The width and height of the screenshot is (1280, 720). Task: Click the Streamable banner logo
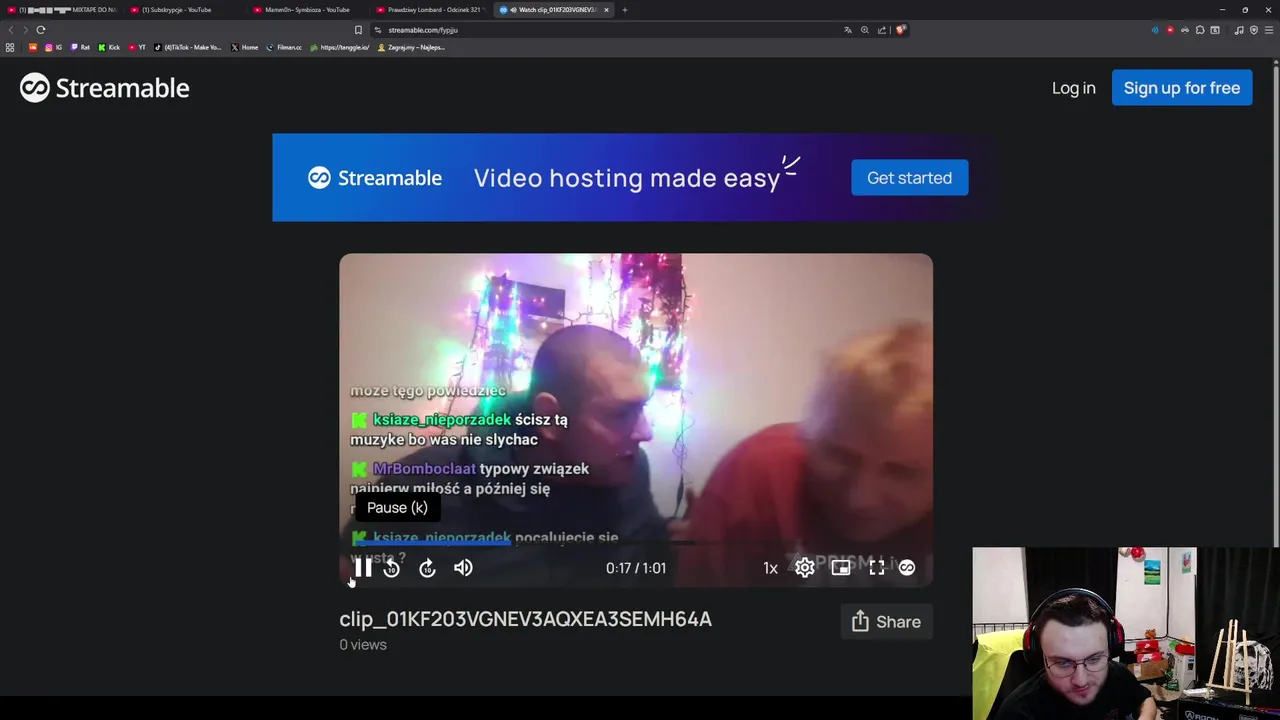375,178
